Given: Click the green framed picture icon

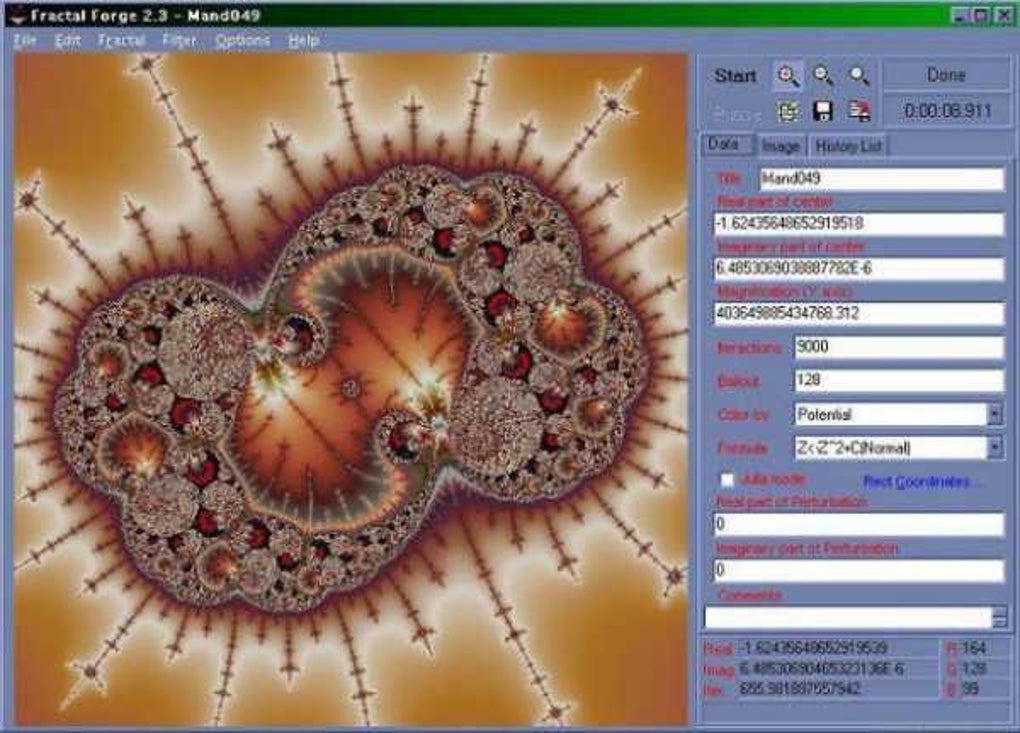Looking at the screenshot, I should click(788, 111).
